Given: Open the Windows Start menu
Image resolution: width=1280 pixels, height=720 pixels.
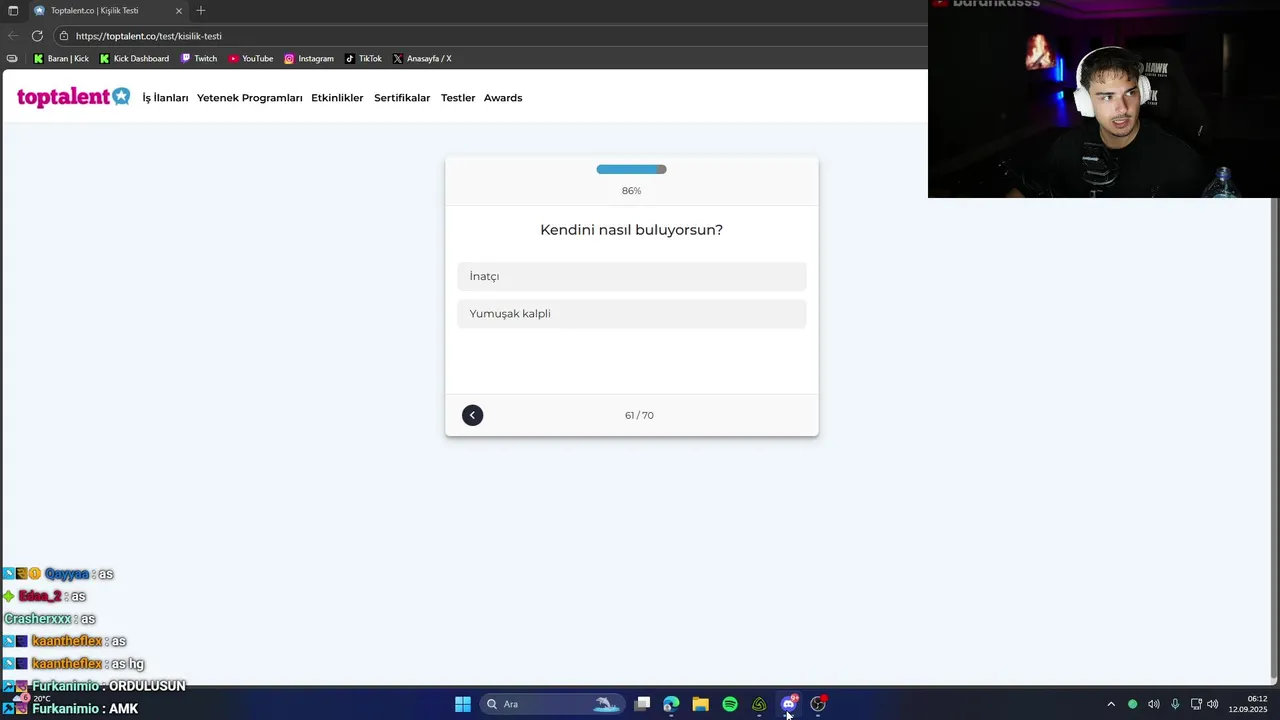Looking at the screenshot, I should (x=463, y=704).
